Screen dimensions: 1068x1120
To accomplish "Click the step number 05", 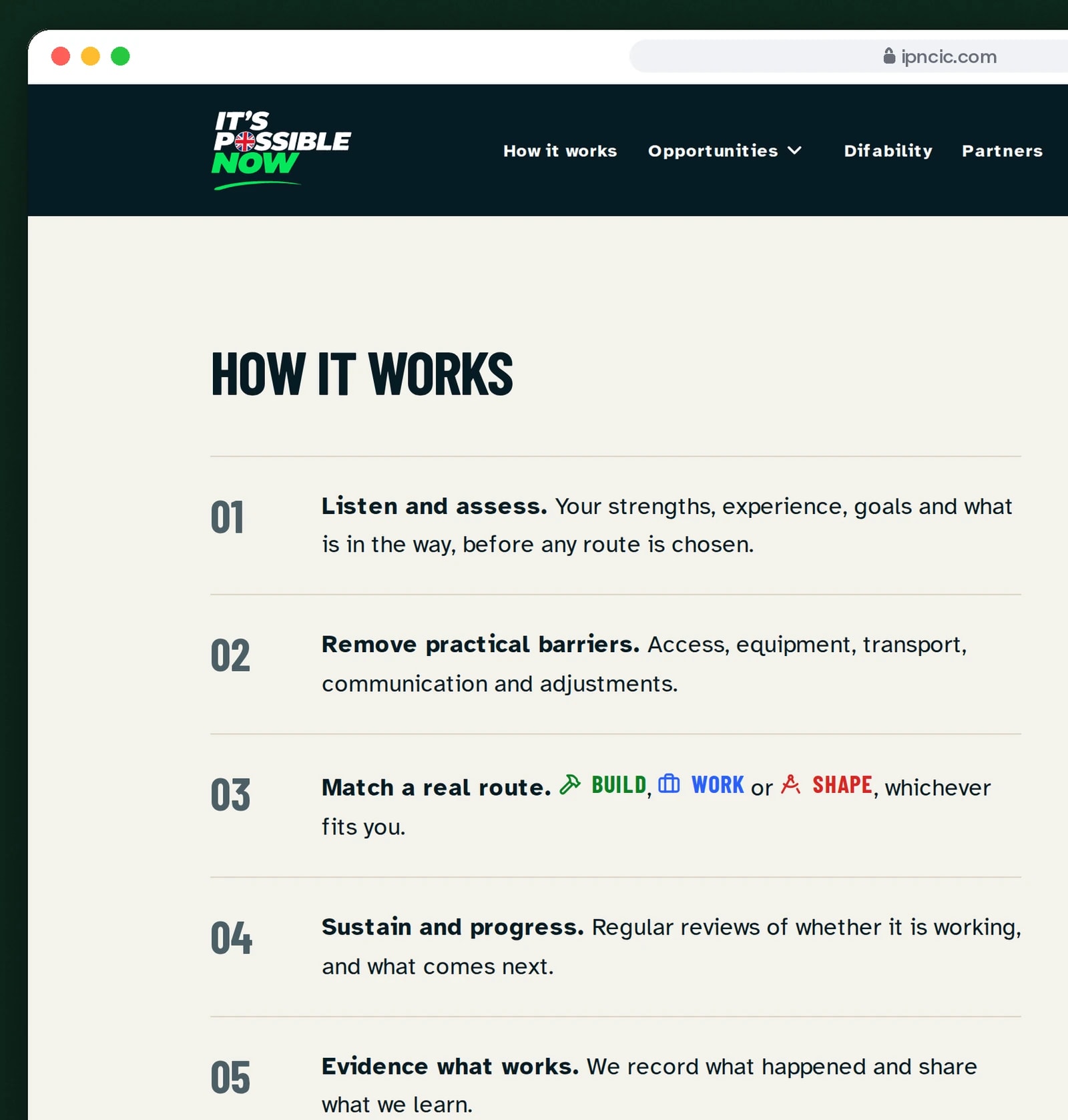I will click(x=230, y=1077).
